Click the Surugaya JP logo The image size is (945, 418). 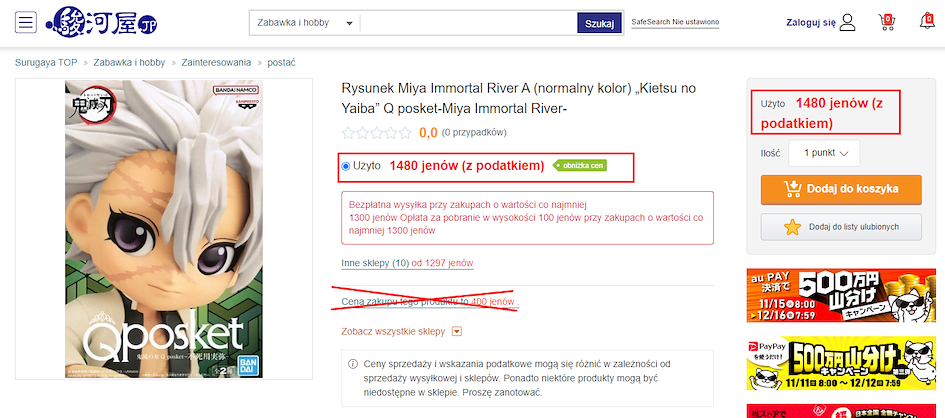(102, 23)
